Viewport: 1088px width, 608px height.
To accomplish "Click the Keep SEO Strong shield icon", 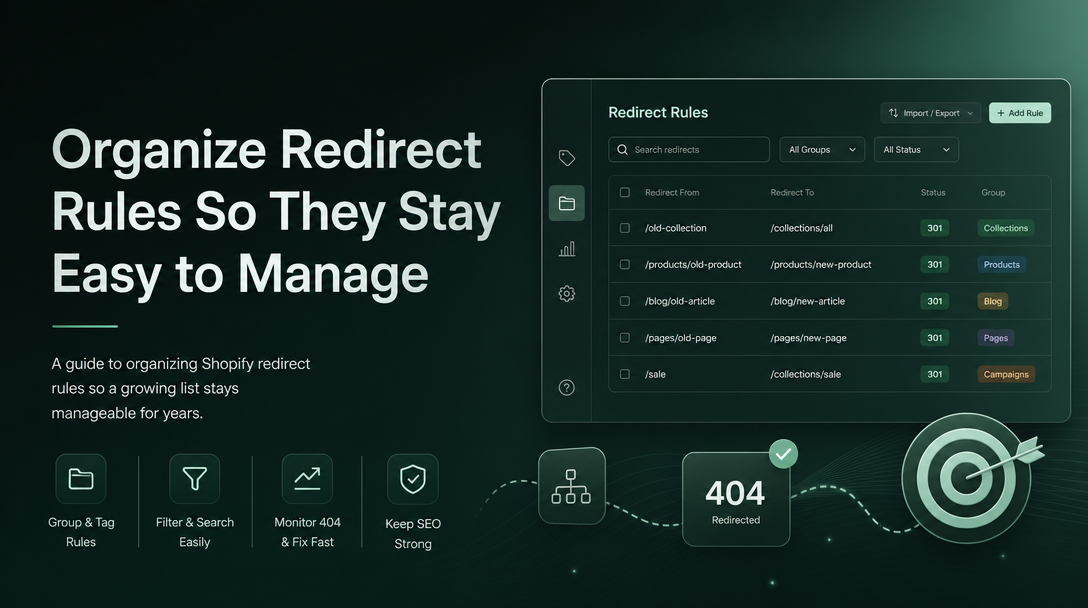I will (413, 479).
